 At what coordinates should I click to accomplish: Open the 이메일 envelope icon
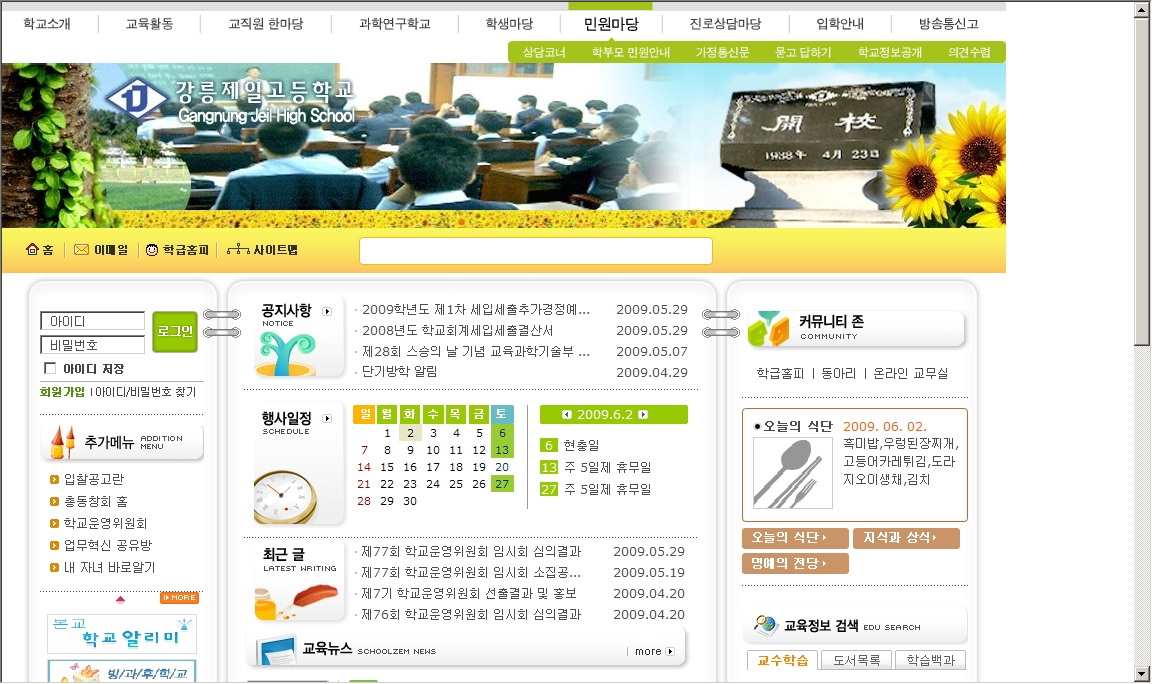[x=81, y=250]
